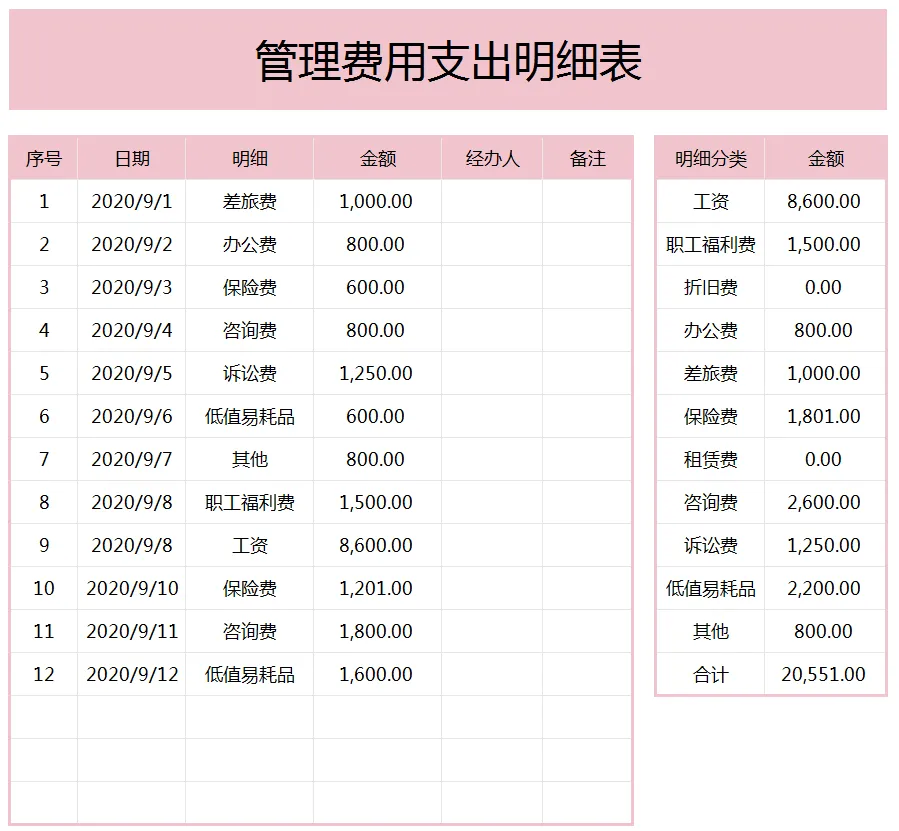
Task: Click 职工福利费 in the row numbered 8
Action: [249, 502]
